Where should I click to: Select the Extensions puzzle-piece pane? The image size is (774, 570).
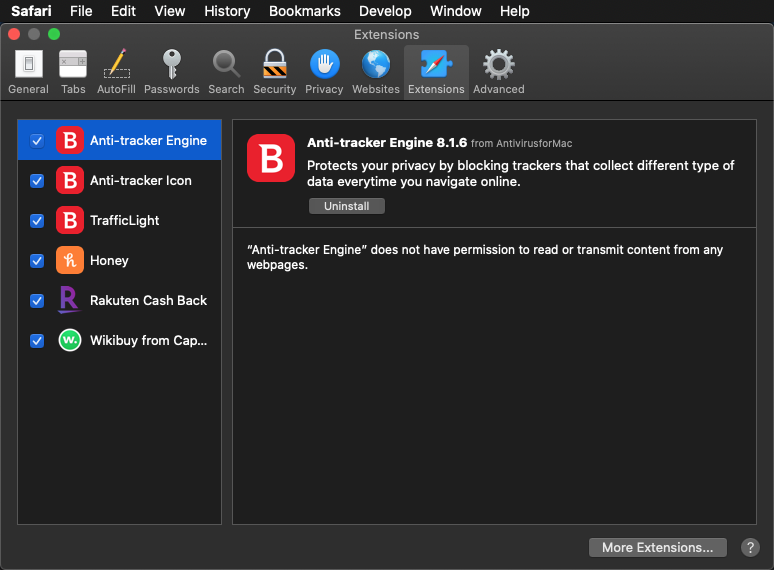[436, 72]
